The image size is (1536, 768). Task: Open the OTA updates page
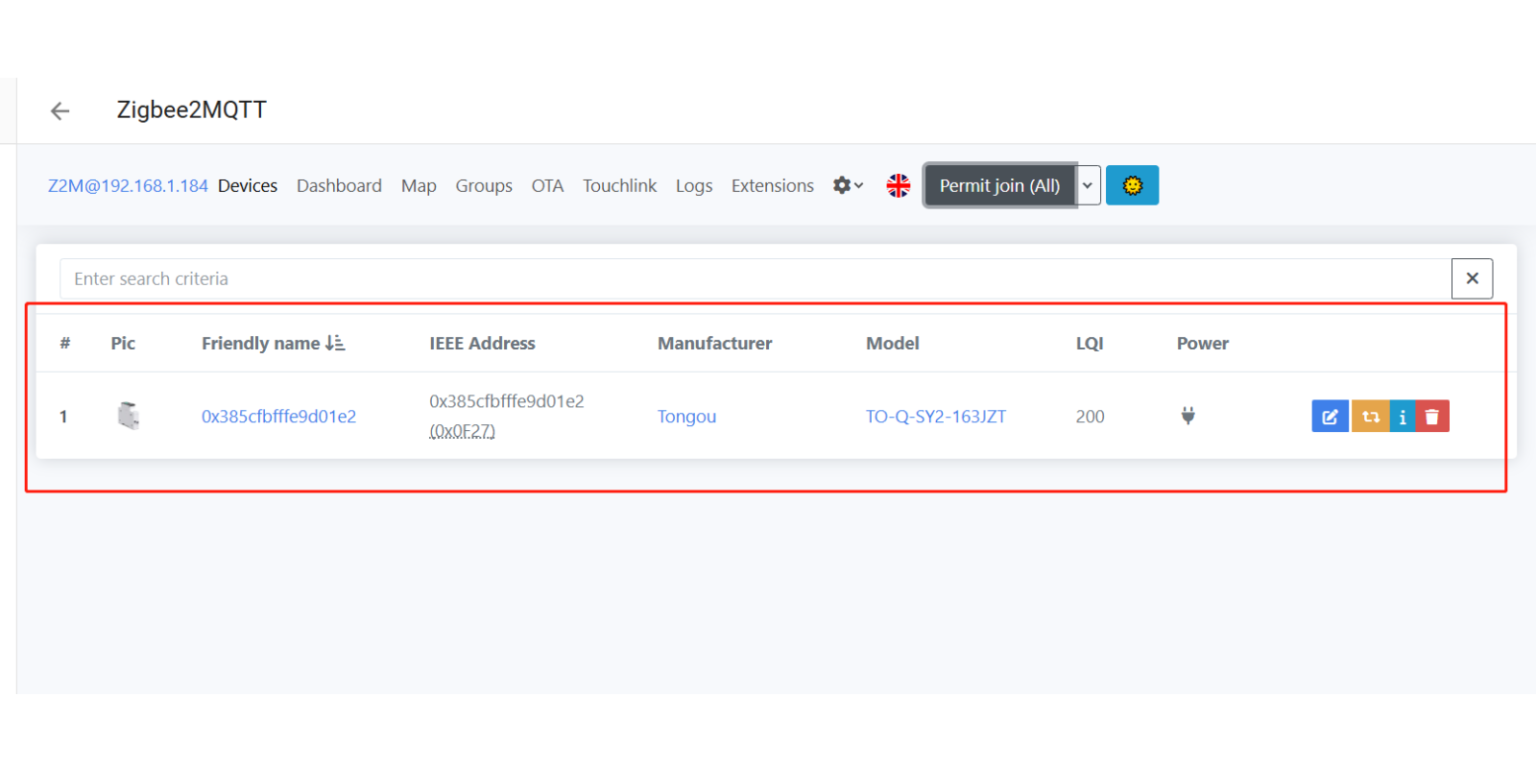[x=547, y=185]
